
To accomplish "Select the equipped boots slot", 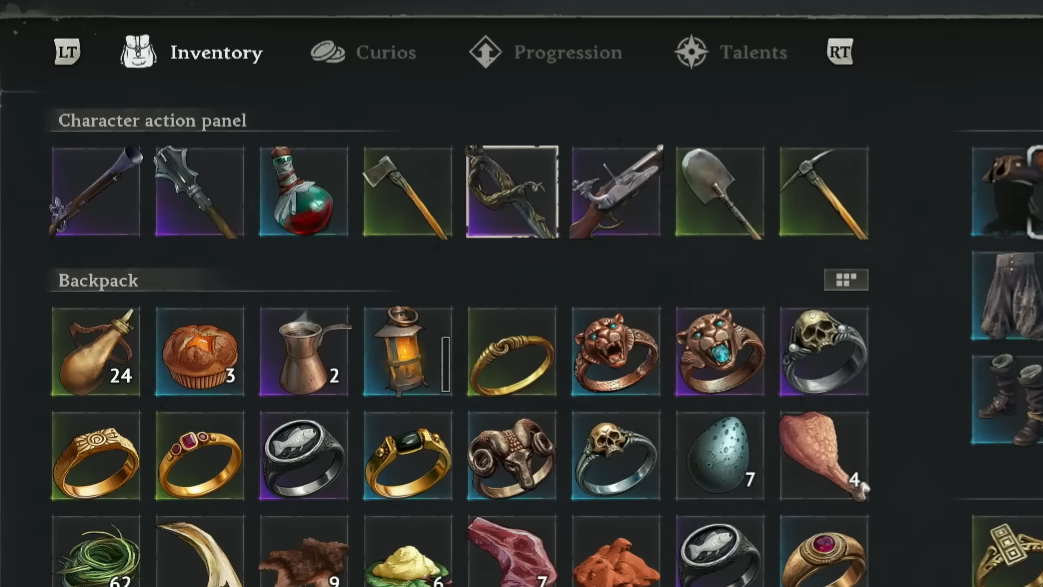I will pyautogui.click(x=1007, y=399).
